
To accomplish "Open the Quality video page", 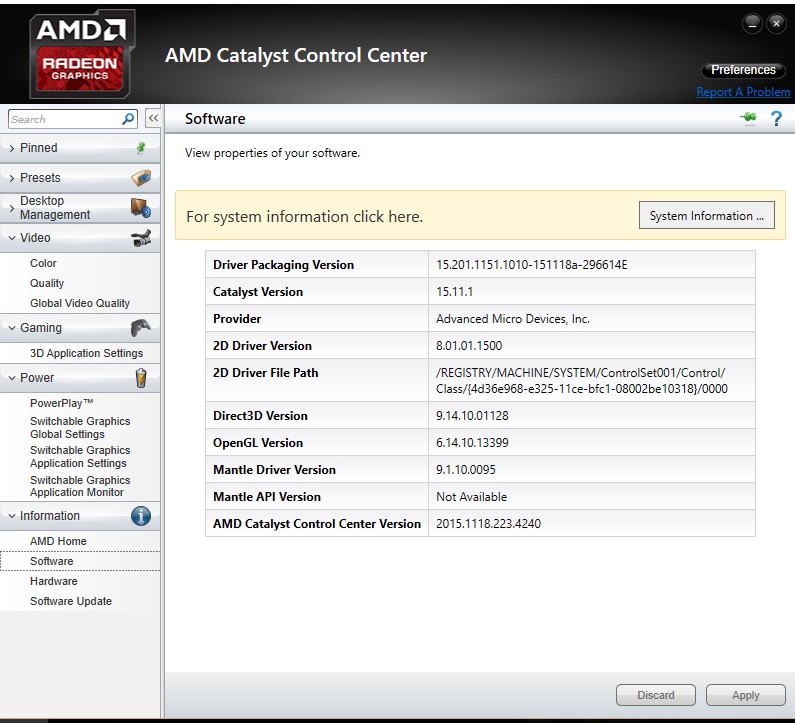I will pyautogui.click(x=47, y=283).
